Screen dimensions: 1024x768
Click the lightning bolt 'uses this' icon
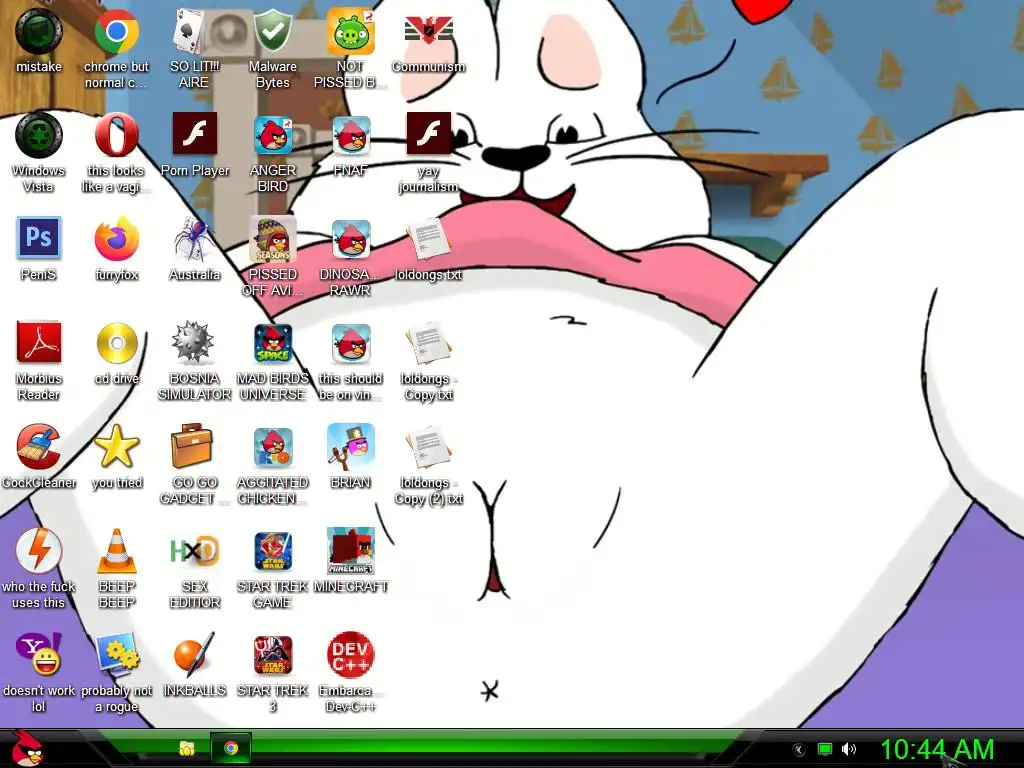(39, 551)
